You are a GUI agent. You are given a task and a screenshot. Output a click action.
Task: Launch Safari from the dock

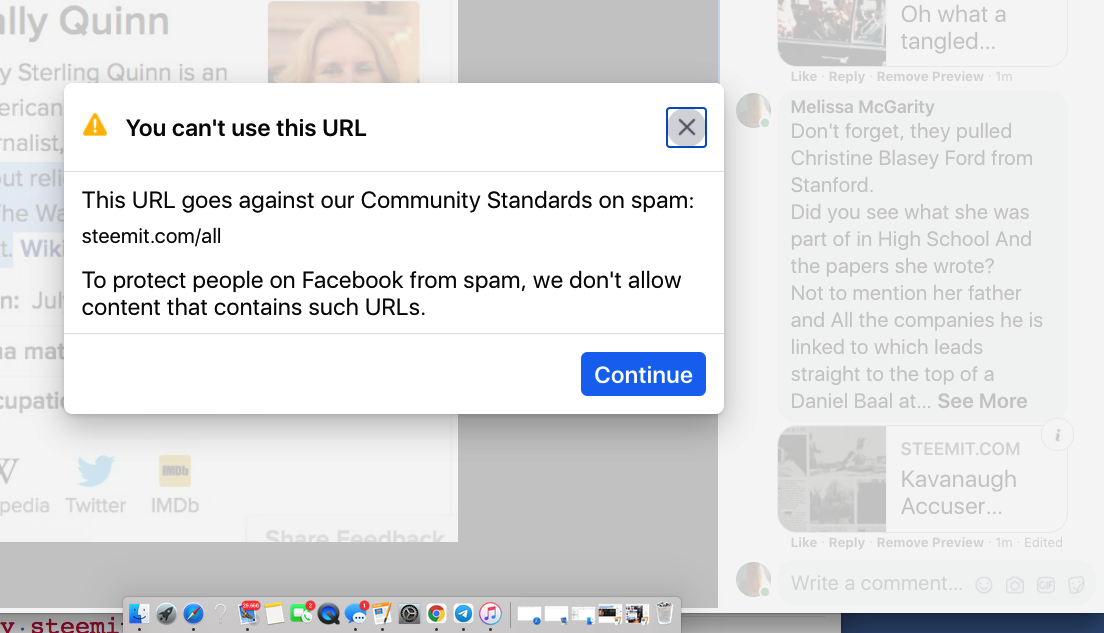[194, 613]
